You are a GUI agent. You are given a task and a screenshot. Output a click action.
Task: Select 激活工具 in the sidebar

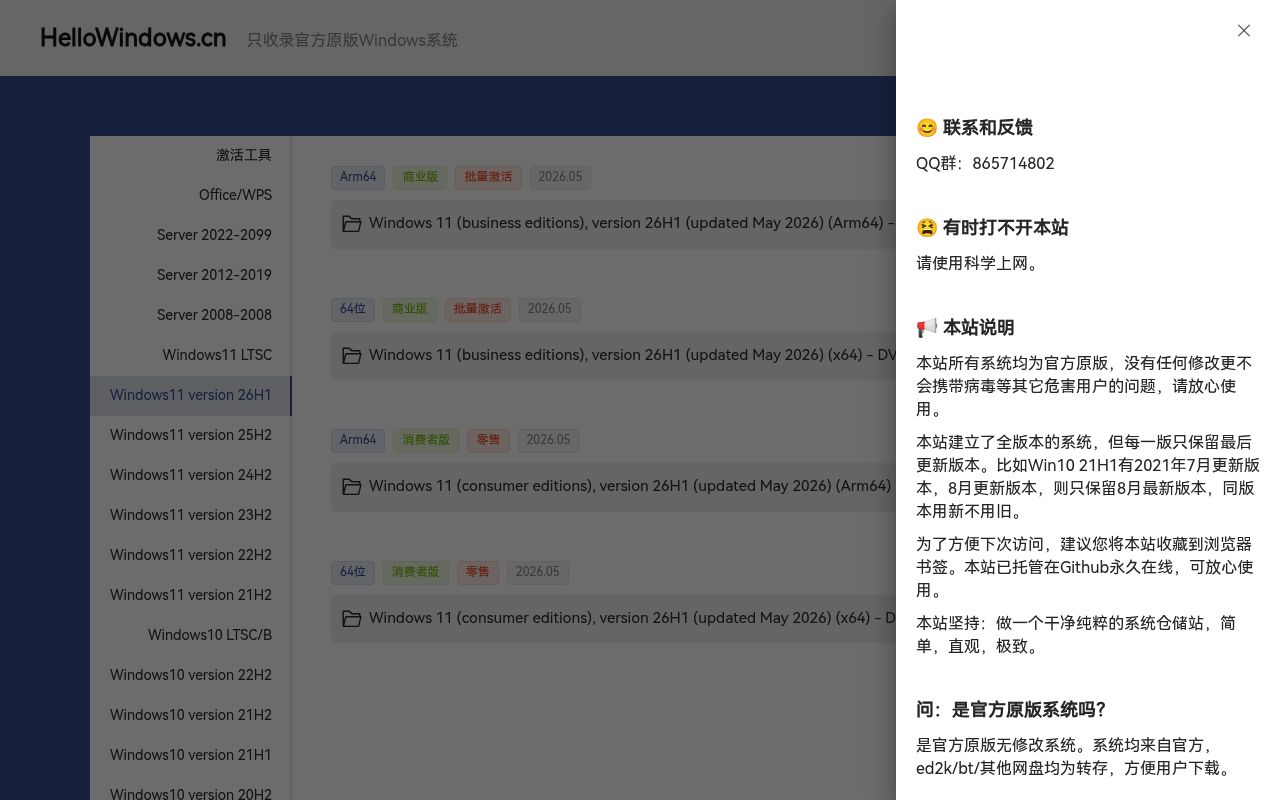click(191, 155)
